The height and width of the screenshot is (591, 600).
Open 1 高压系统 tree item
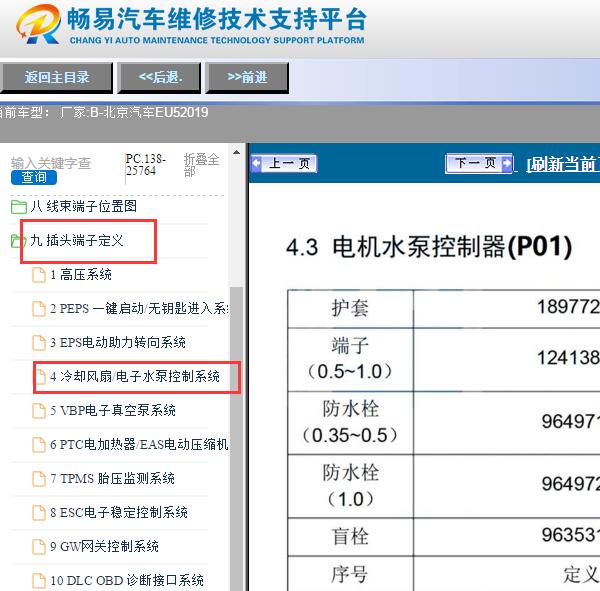point(81,274)
